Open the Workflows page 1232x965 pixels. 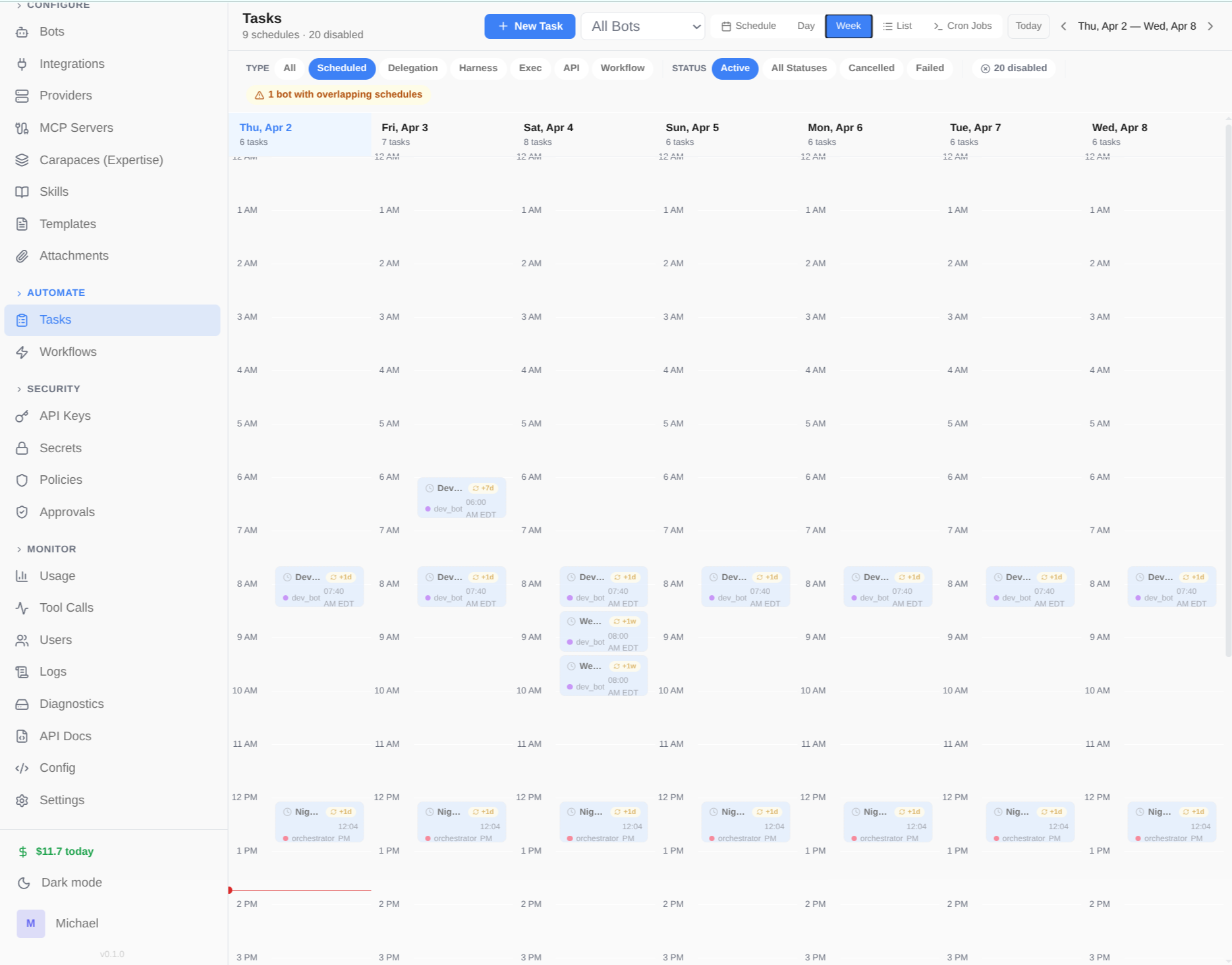point(68,351)
